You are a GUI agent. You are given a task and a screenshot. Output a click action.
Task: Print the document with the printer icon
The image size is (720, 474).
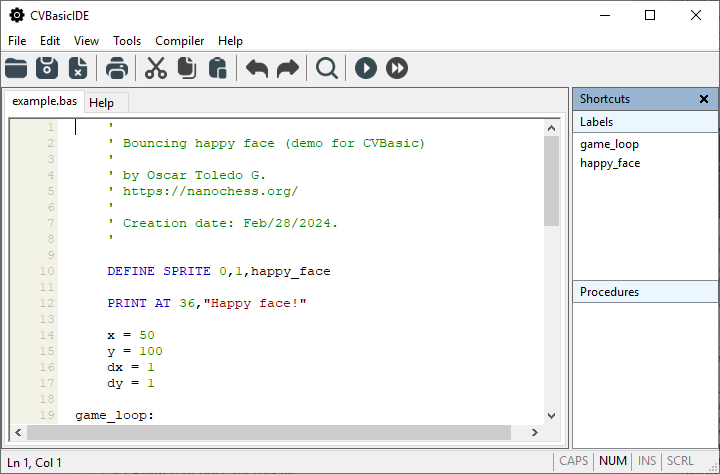pyautogui.click(x=117, y=68)
